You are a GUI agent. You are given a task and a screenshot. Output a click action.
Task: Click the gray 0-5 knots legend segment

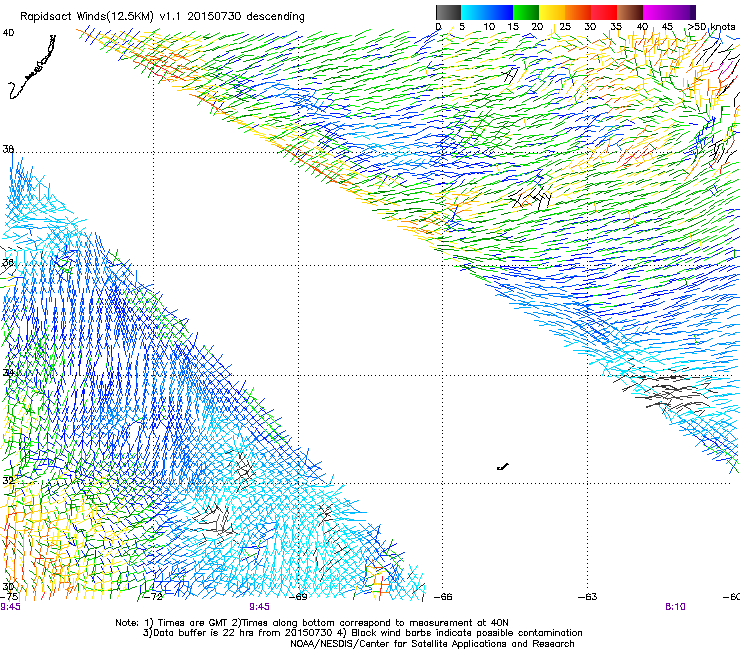click(448, 12)
